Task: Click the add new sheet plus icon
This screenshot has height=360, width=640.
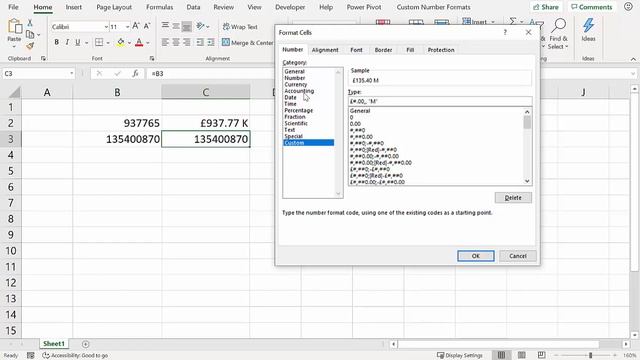Action: (x=85, y=344)
